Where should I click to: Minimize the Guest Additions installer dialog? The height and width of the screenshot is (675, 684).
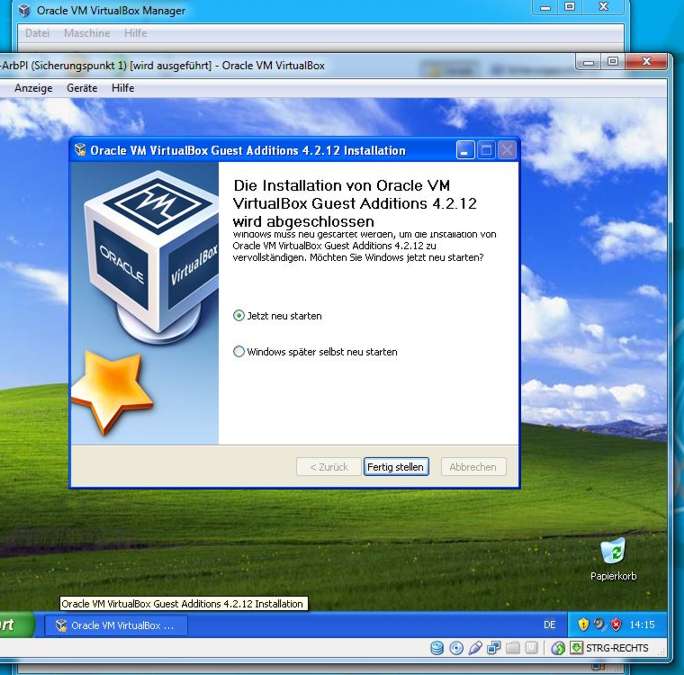pyautogui.click(x=465, y=151)
